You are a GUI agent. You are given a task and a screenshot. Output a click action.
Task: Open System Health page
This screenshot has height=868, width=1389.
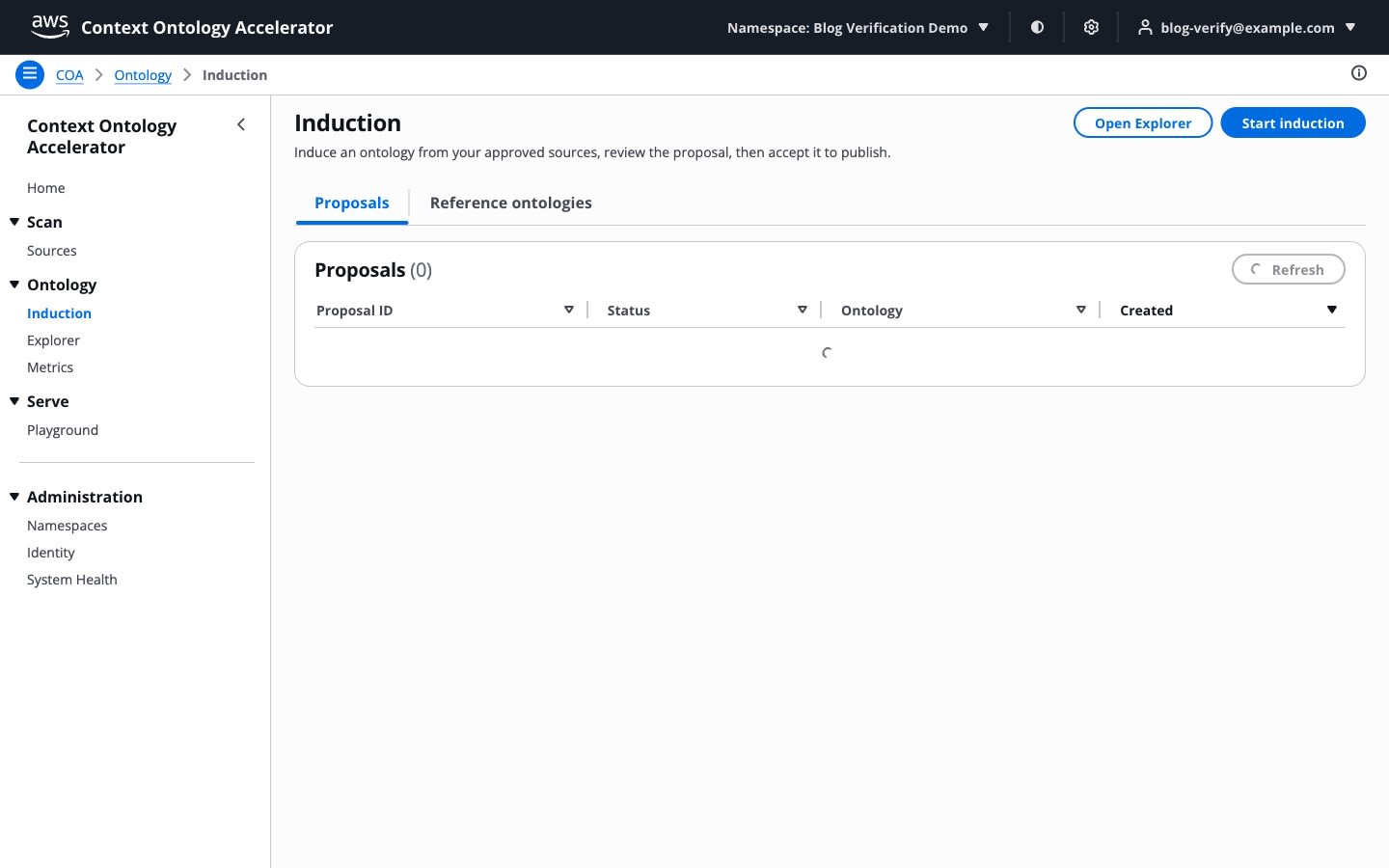click(x=72, y=580)
